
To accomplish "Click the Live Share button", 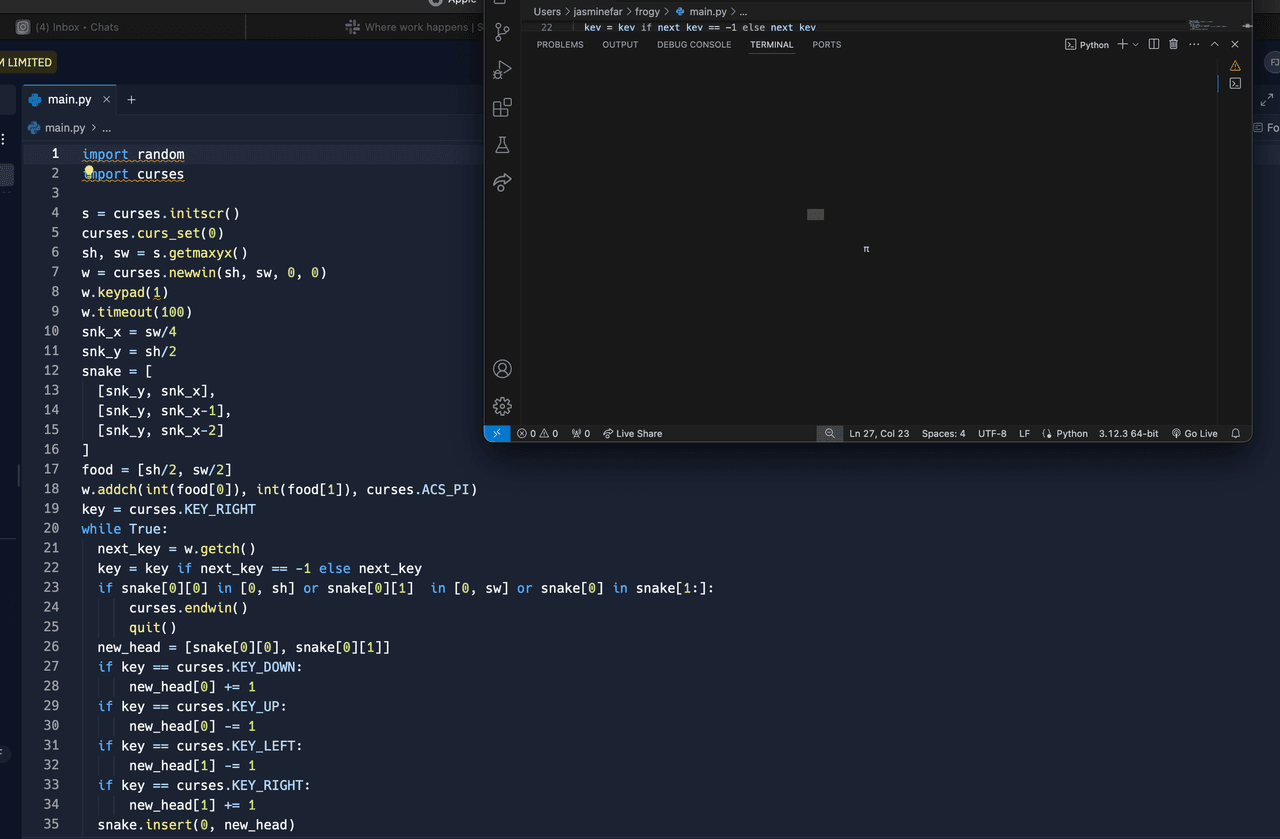I will [x=633, y=434].
